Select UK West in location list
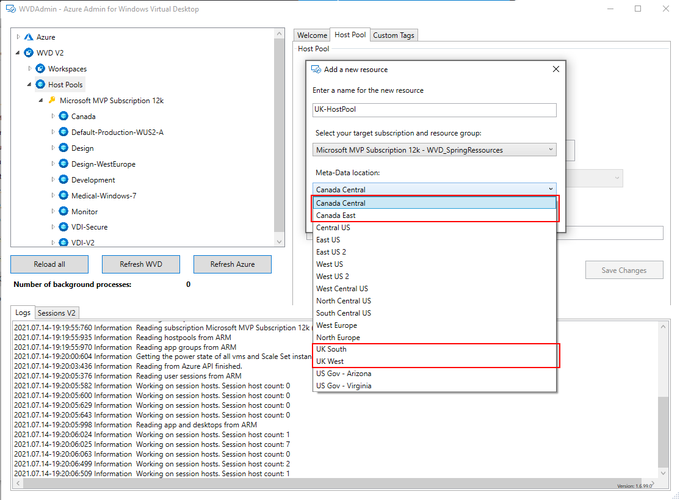 (435, 361)
